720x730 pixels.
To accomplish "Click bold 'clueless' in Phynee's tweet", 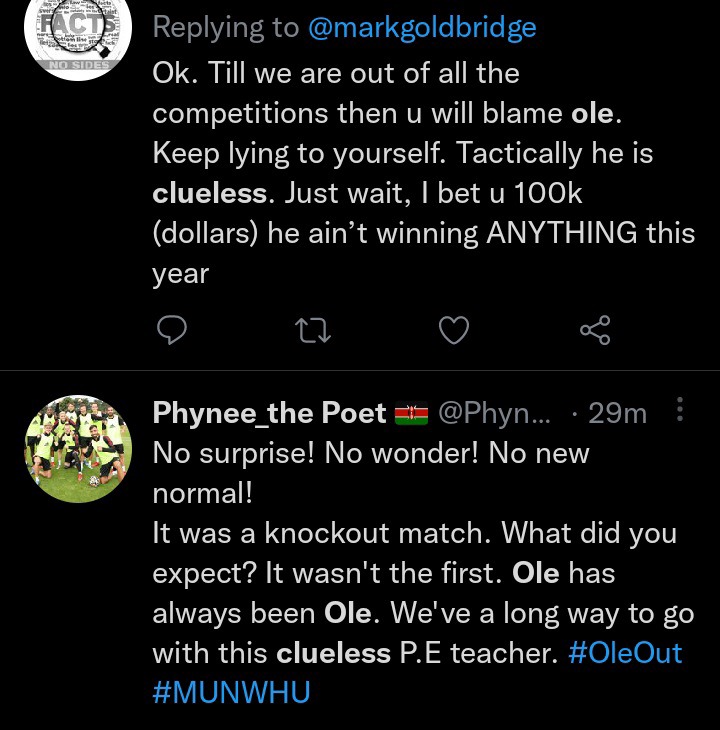I will point(333,653).
